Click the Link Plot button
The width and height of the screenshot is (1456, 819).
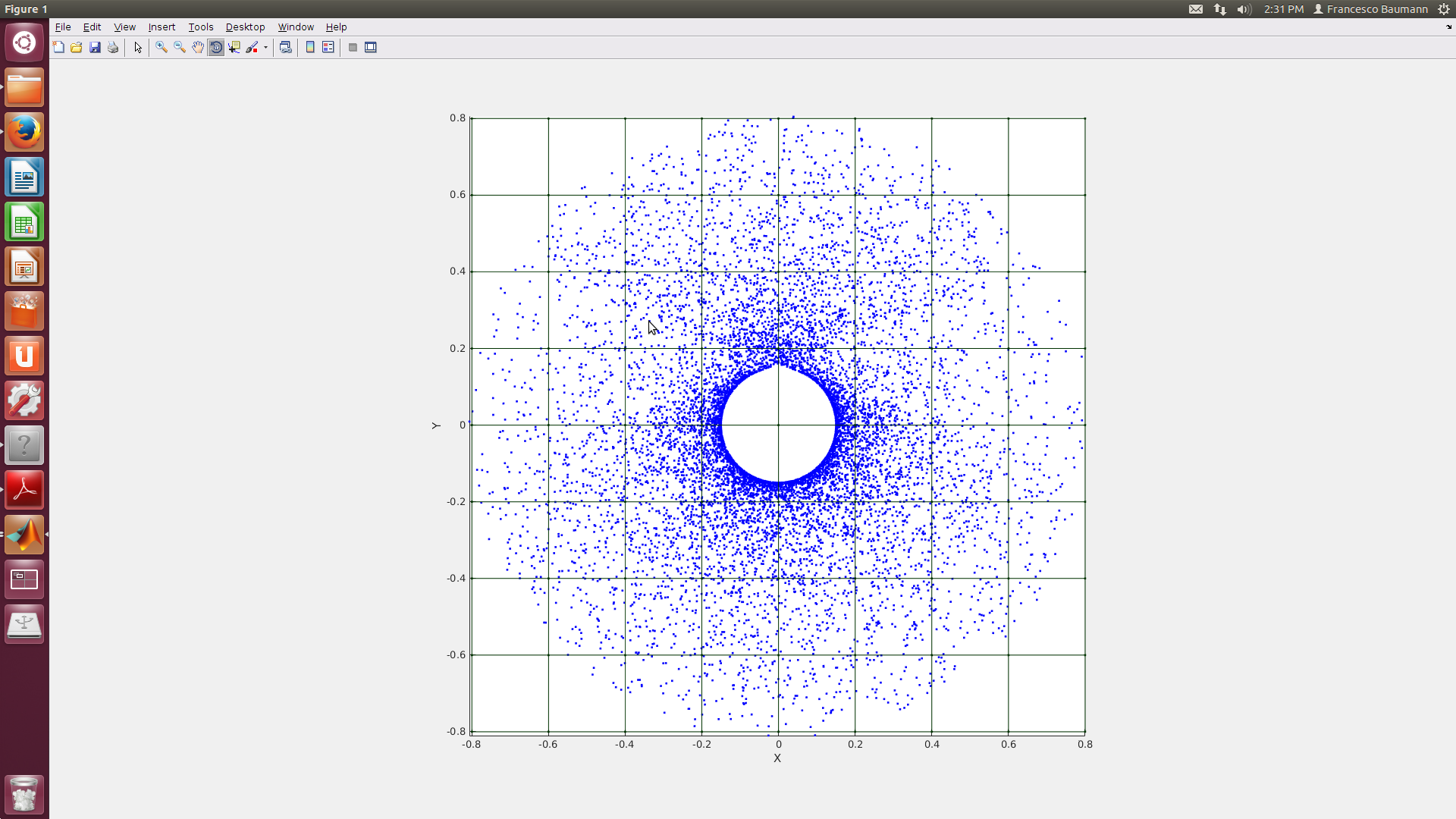tap(286, 47)
